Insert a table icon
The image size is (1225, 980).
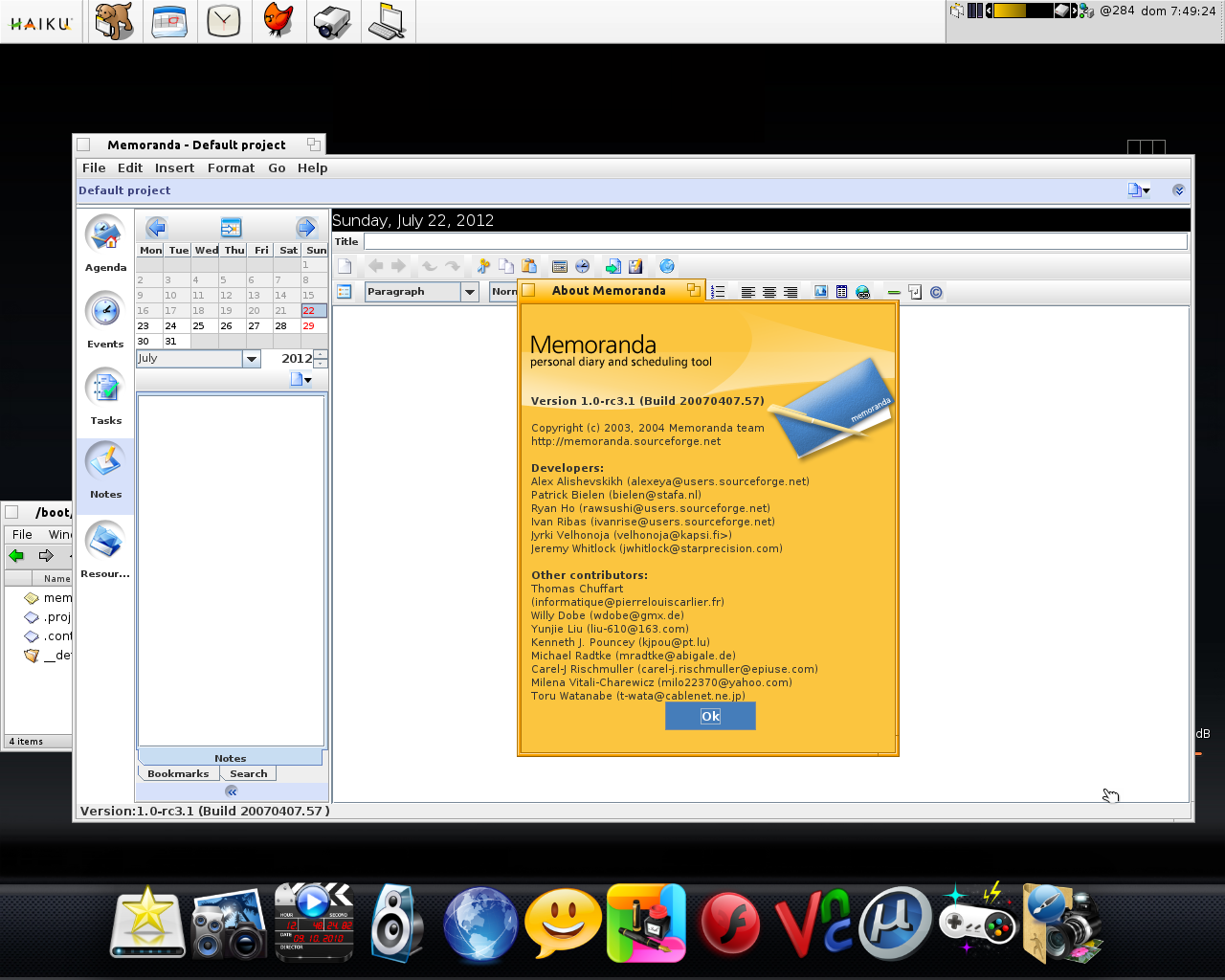(842, 292)
